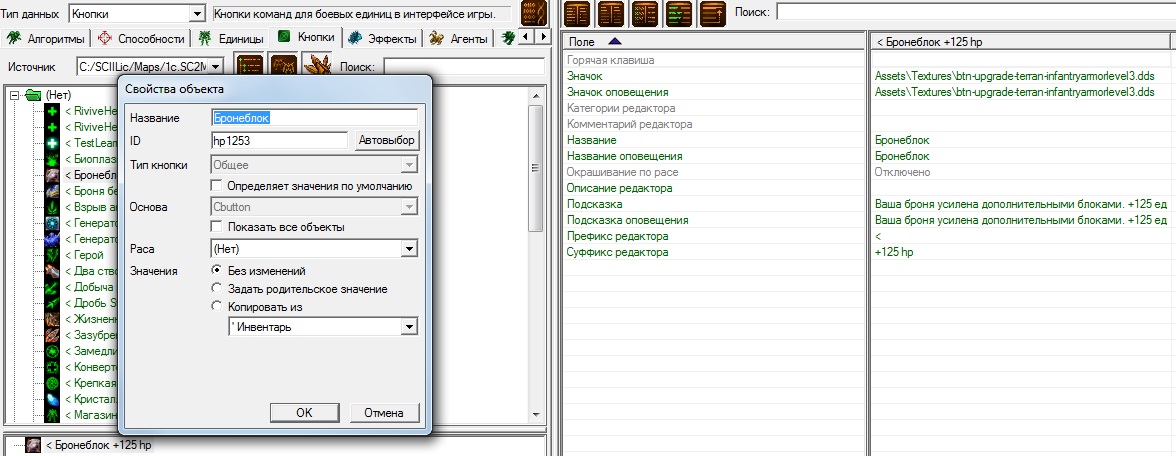The height and width of the screenshot is (456, 1176).
Task: Click the armor icon of the Броня бе row
Action: (53, 190)
